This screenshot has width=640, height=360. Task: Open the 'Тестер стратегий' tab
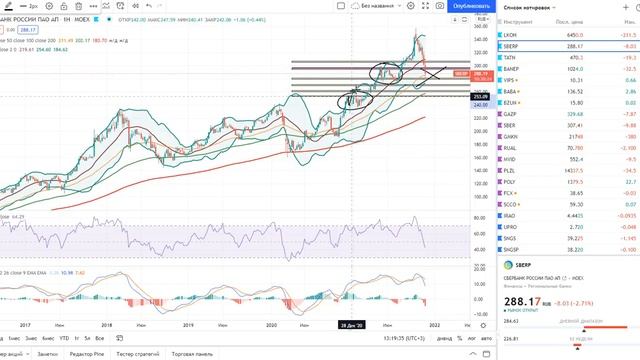coord(138,354)
